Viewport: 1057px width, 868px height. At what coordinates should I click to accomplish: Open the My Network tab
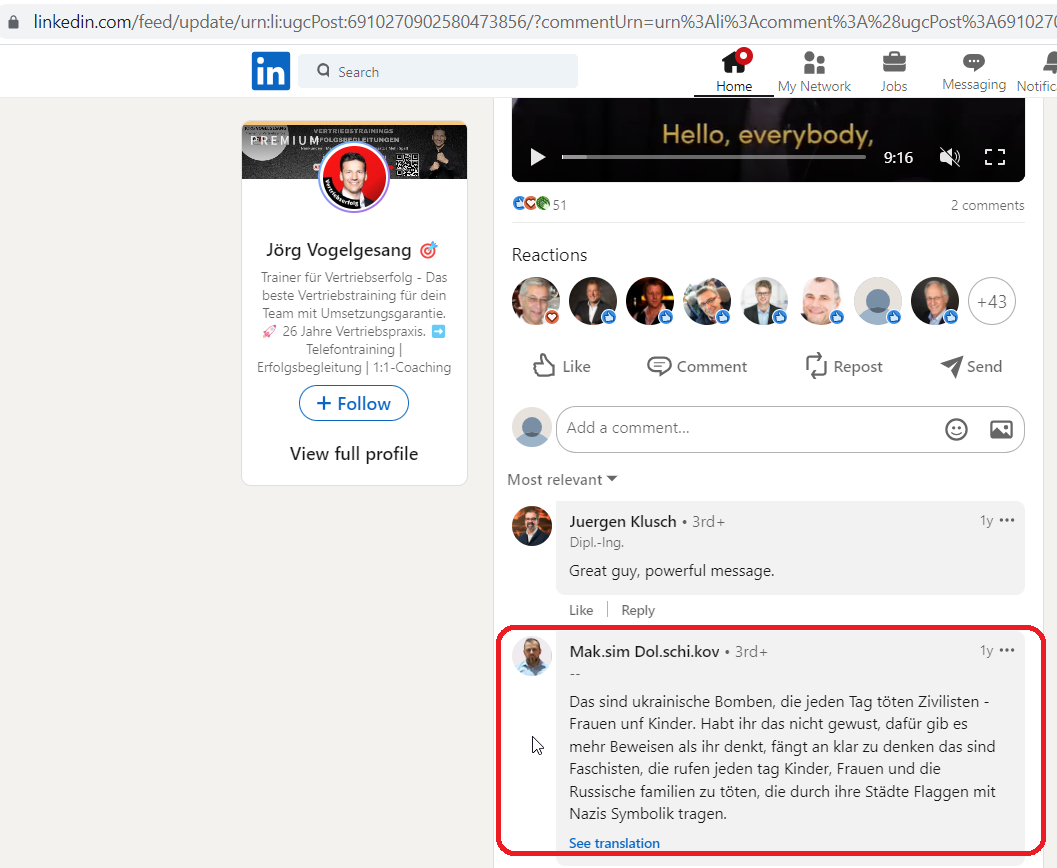point(814,71)
